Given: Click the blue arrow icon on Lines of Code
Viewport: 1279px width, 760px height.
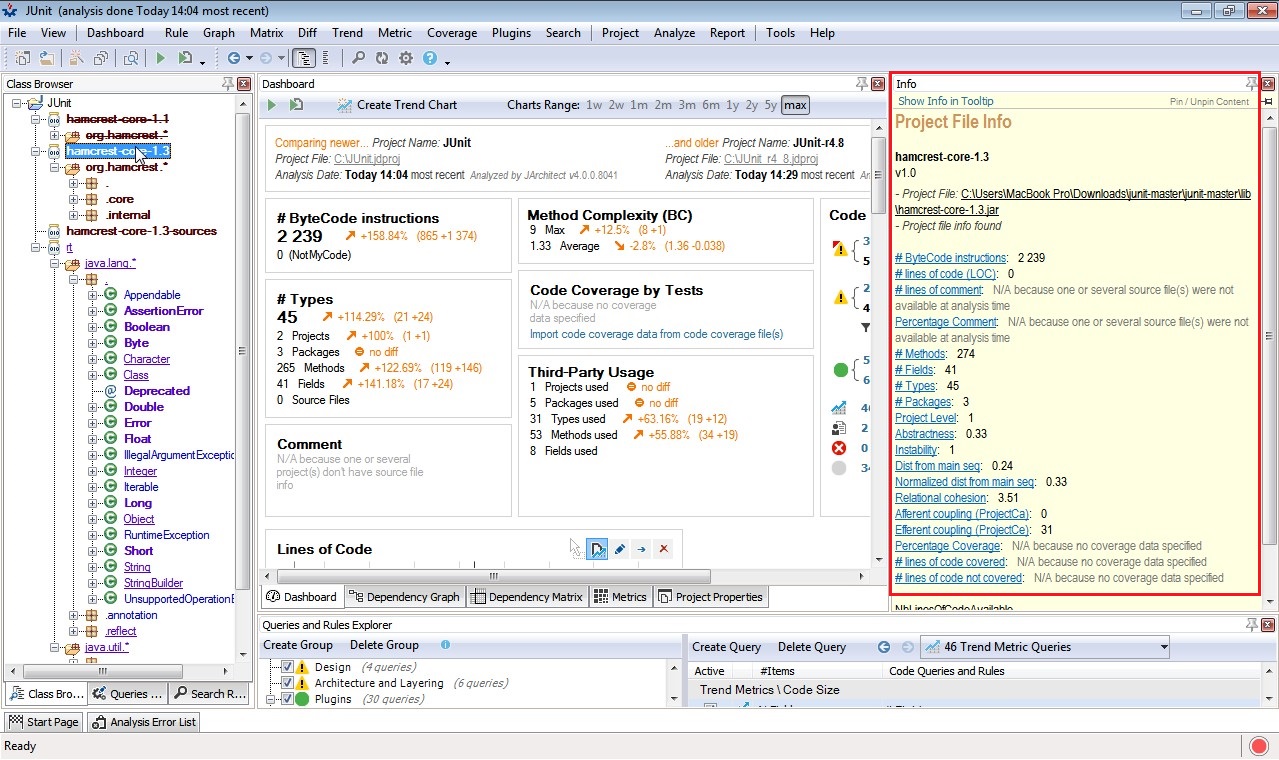Looking at the screenshot, I should [x=641, y=549].
